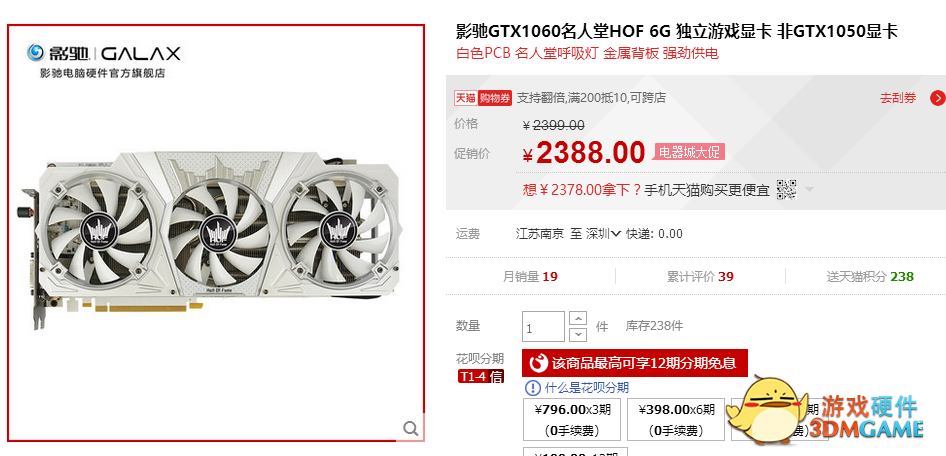Click the quantity input field
This screenshot has width=946, height=456.
click(x=544, y=326)
